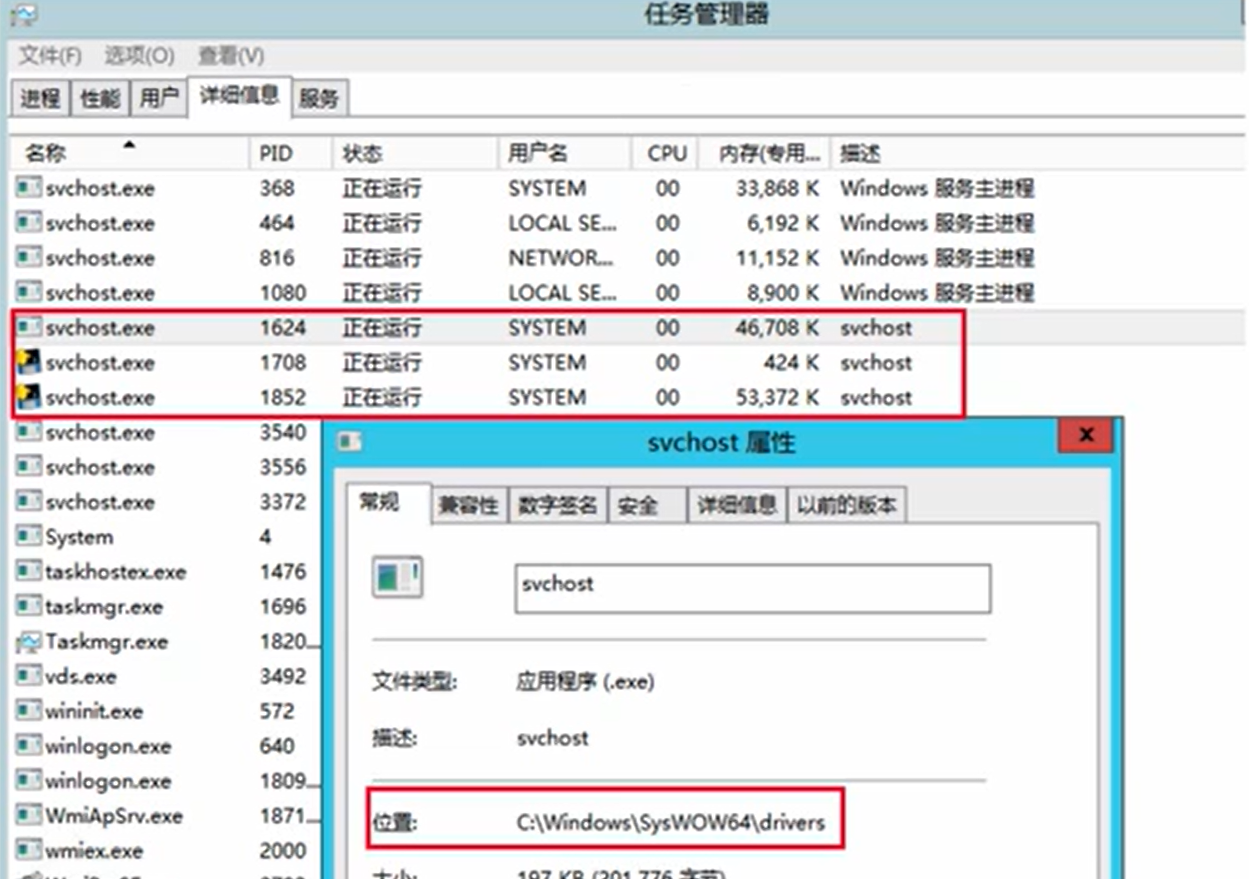Sort by the PID column header
The image size is (1249, 879).
(x=289, y=153)
